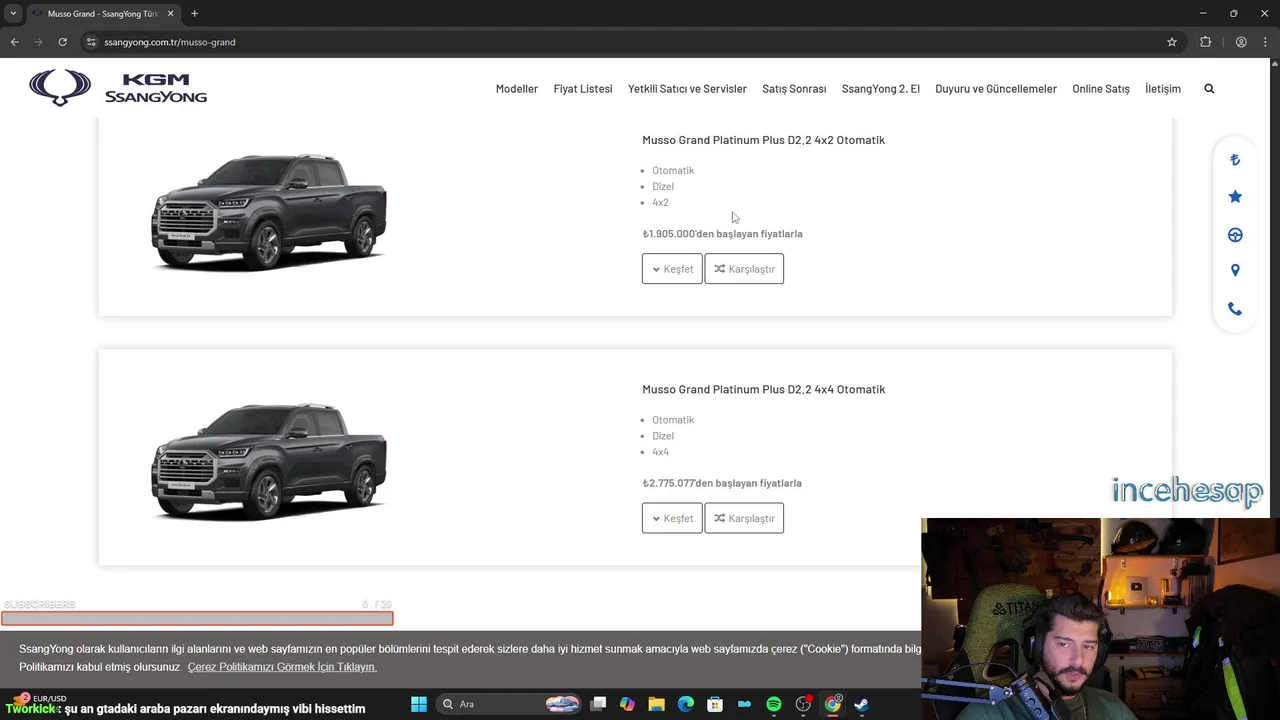Open the Çerez Politikamızı Görmek İçin Tıklayın link
1280x720 pixels.
282,667
